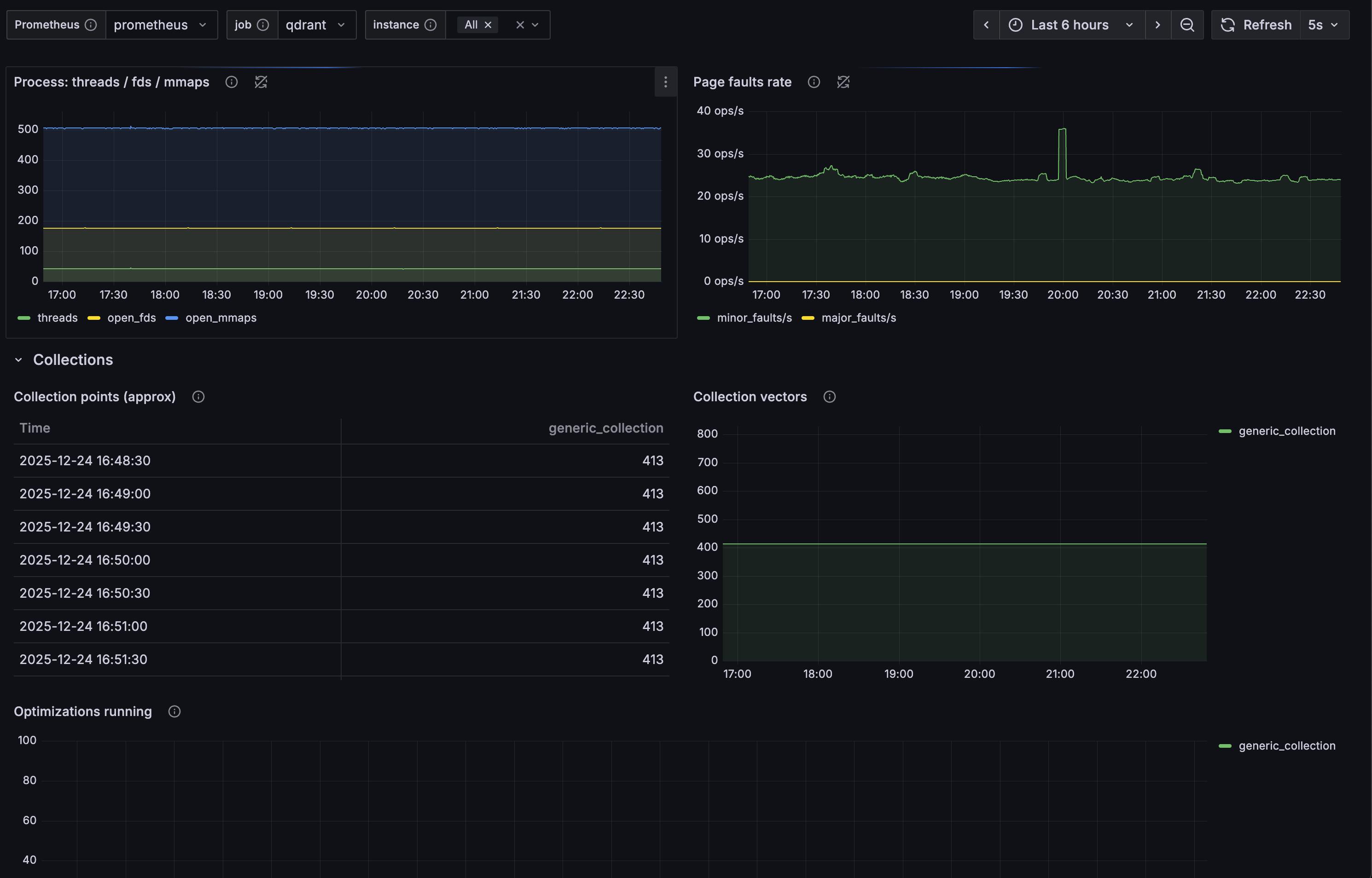Toggle the major_faults/s series visibility

[x=858, y=318]
